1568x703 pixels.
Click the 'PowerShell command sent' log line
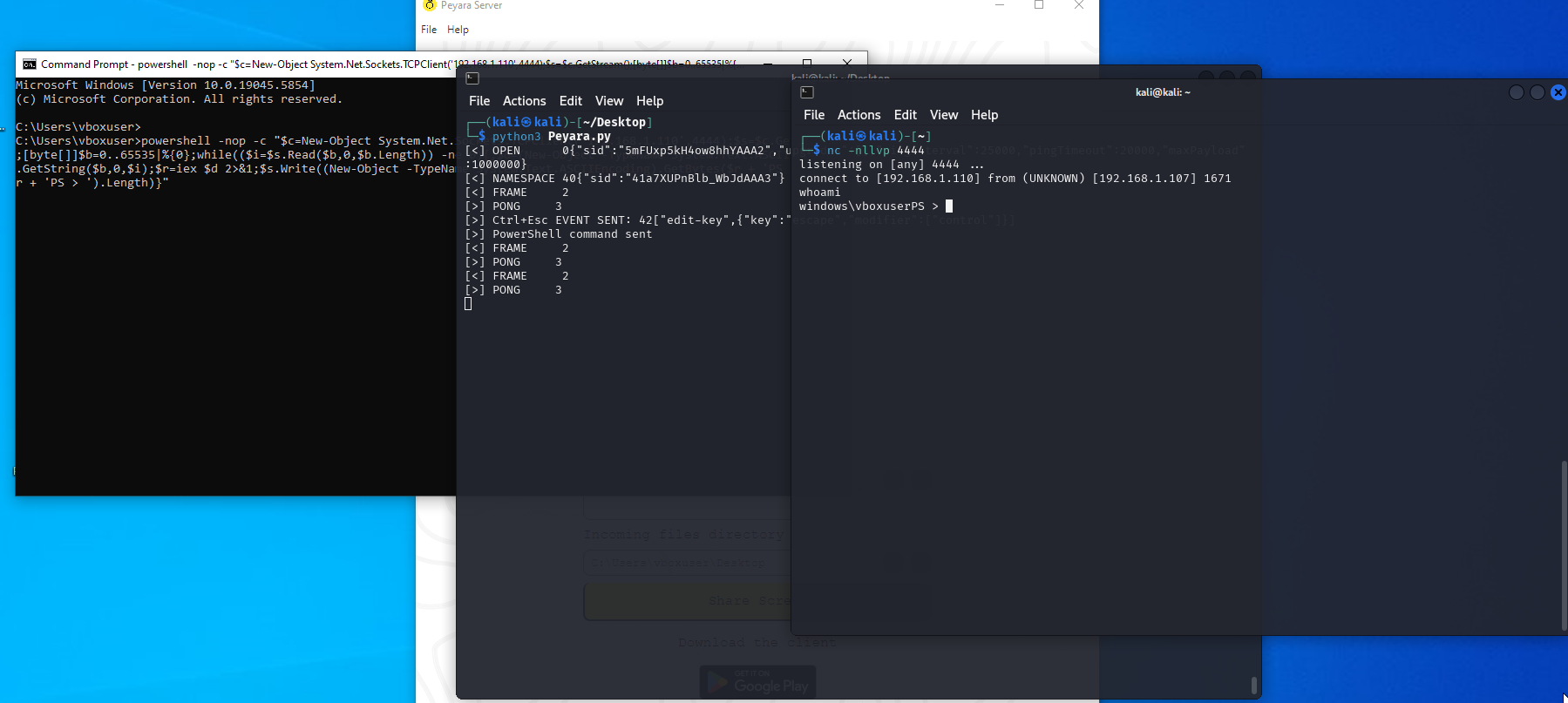coord(559,234)
